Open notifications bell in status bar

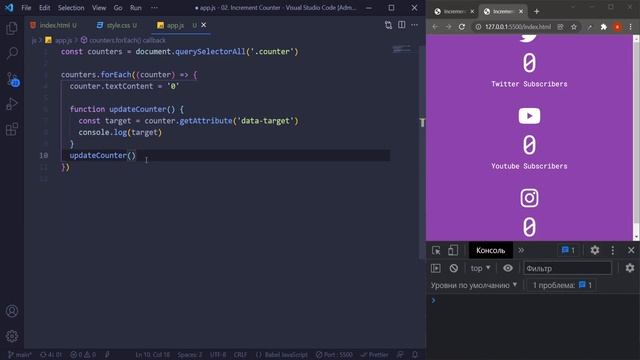click(415, 355)
